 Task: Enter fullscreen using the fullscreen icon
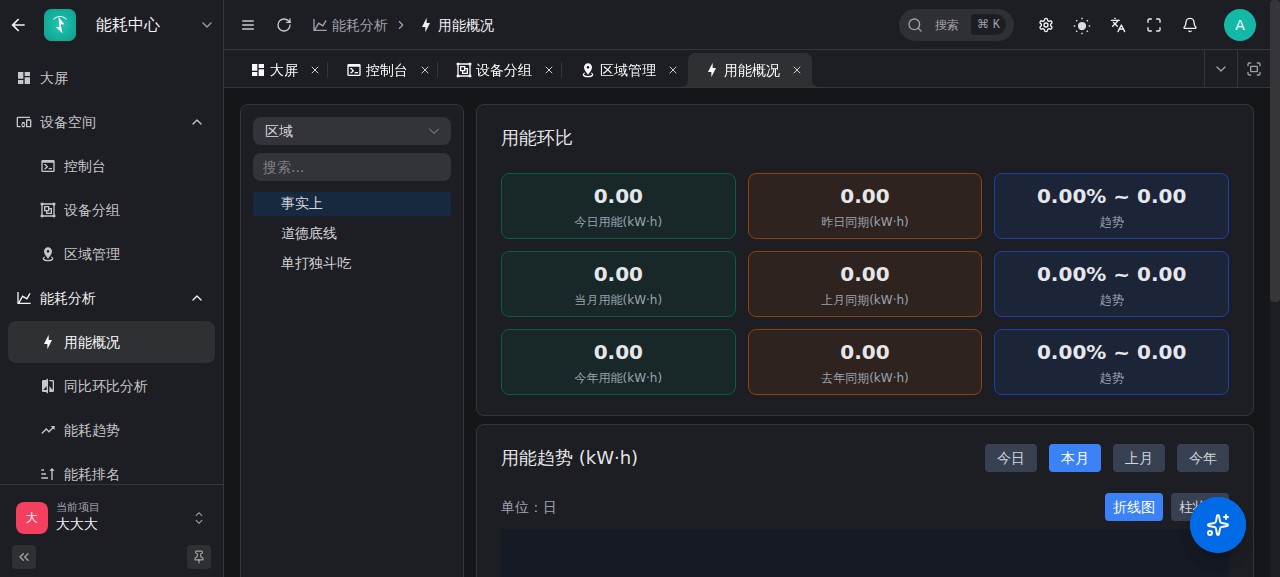(1154, 25)
